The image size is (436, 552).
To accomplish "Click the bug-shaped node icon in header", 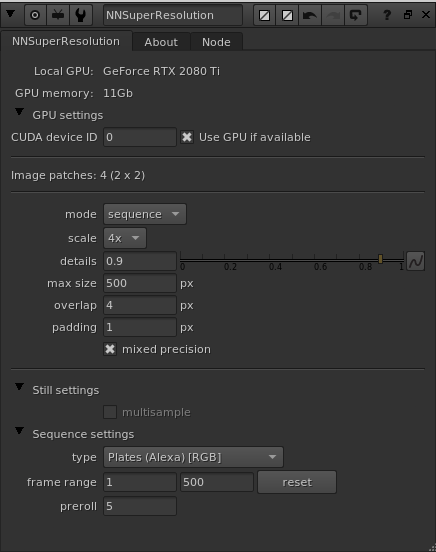I will pos(58,15).
